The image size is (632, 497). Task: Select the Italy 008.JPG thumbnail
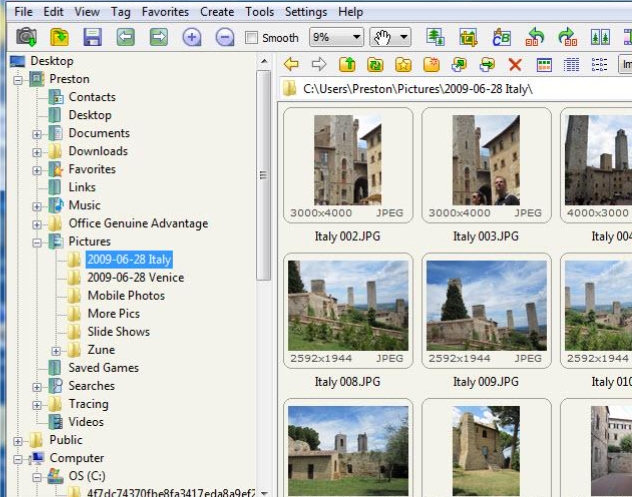point(348,310)
